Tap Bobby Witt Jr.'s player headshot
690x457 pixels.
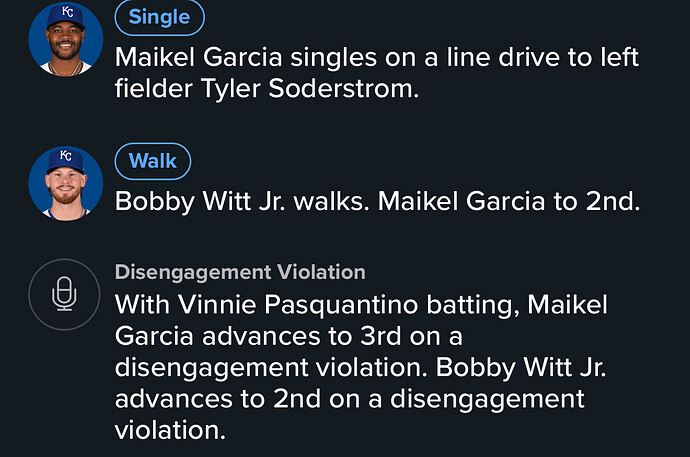click(x=66, y=183)
